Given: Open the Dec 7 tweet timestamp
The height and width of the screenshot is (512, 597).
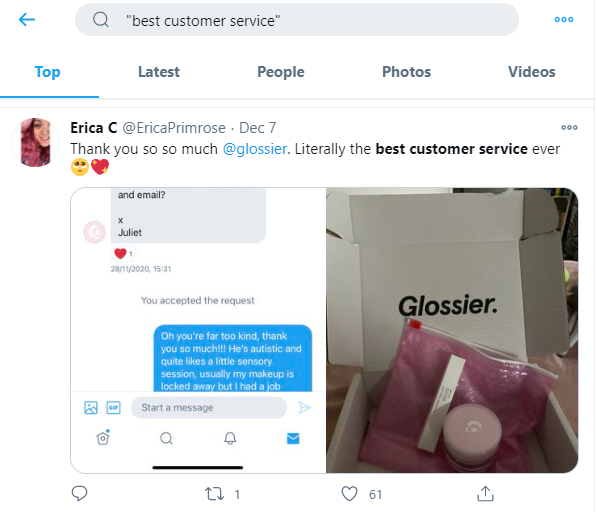Looking at the screenshot, I should pos(257,128).
